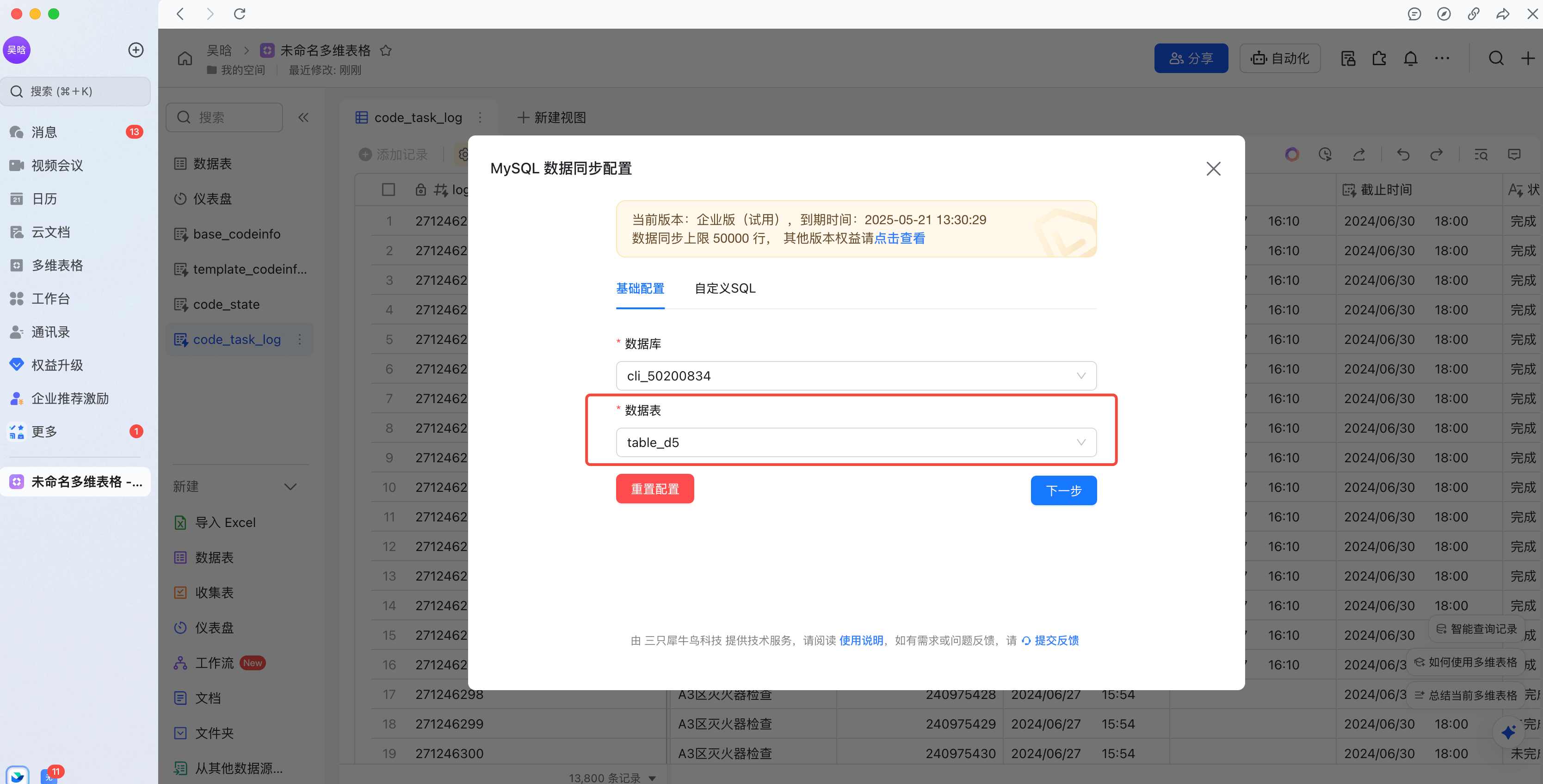Click the table list 搜索 field
Image resolution: width=1543 pixels, height=784 pixels.
(x=224, y=117)
